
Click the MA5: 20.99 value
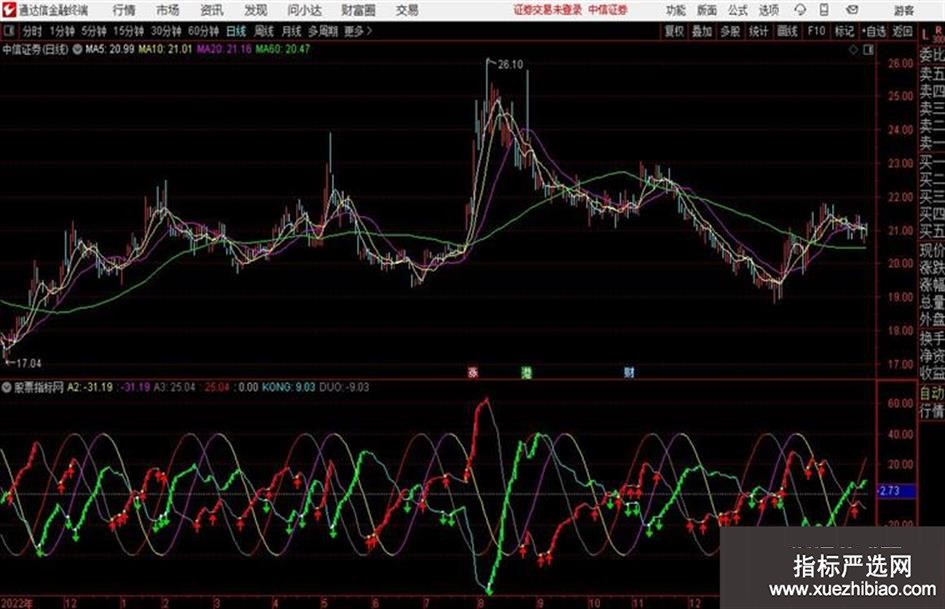pyautogui.click(x=110, y=49)
